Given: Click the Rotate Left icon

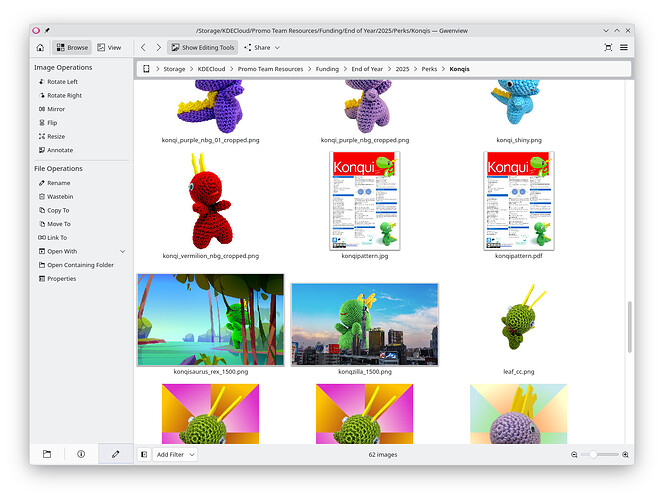Looking at the screenshot, I should [39, 82].
